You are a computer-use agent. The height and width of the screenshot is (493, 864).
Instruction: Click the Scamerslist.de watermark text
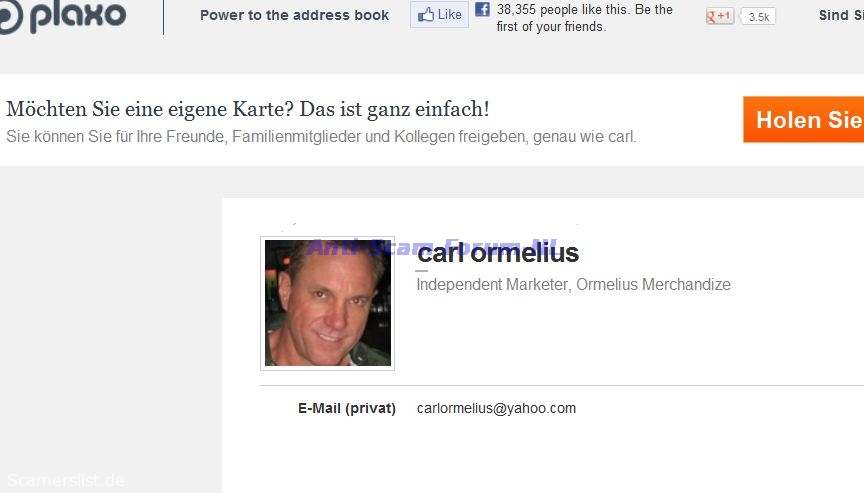[x=66, y=480]
